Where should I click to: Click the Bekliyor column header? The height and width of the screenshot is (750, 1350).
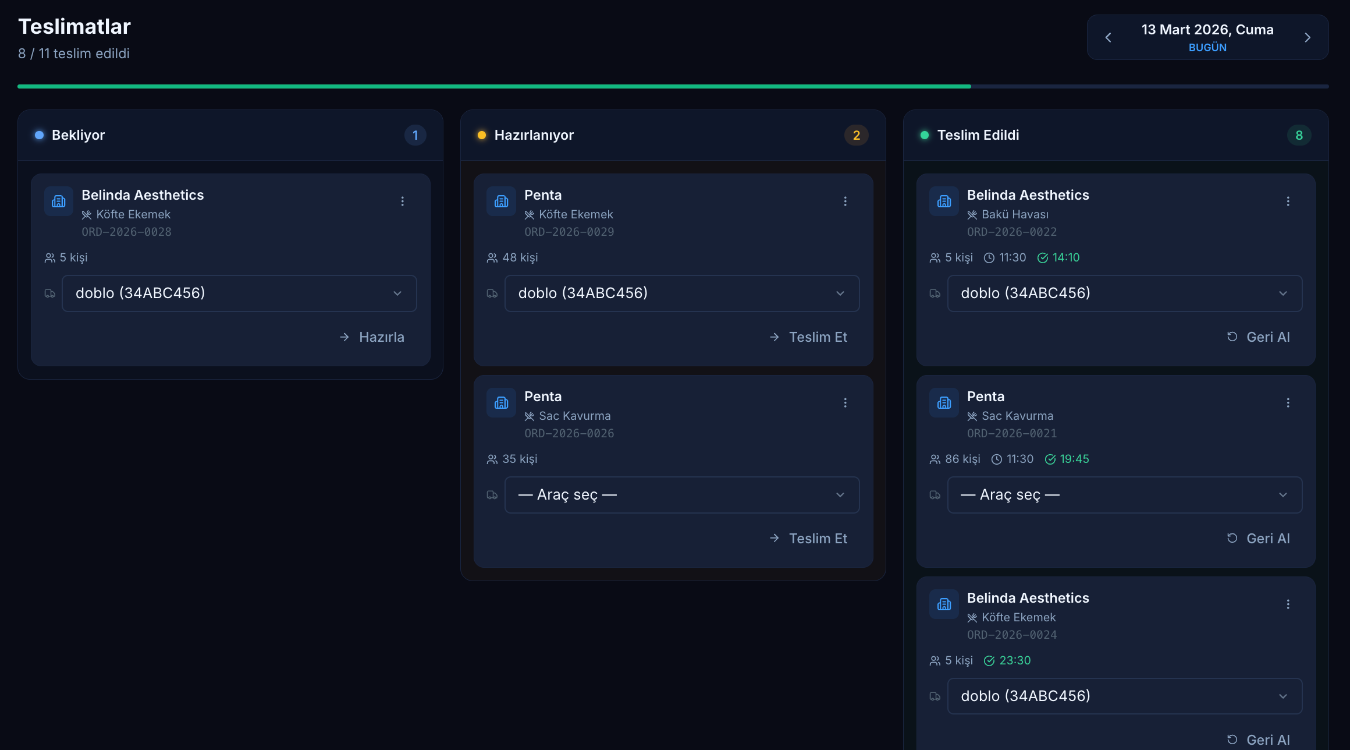(x=230, y=135)
